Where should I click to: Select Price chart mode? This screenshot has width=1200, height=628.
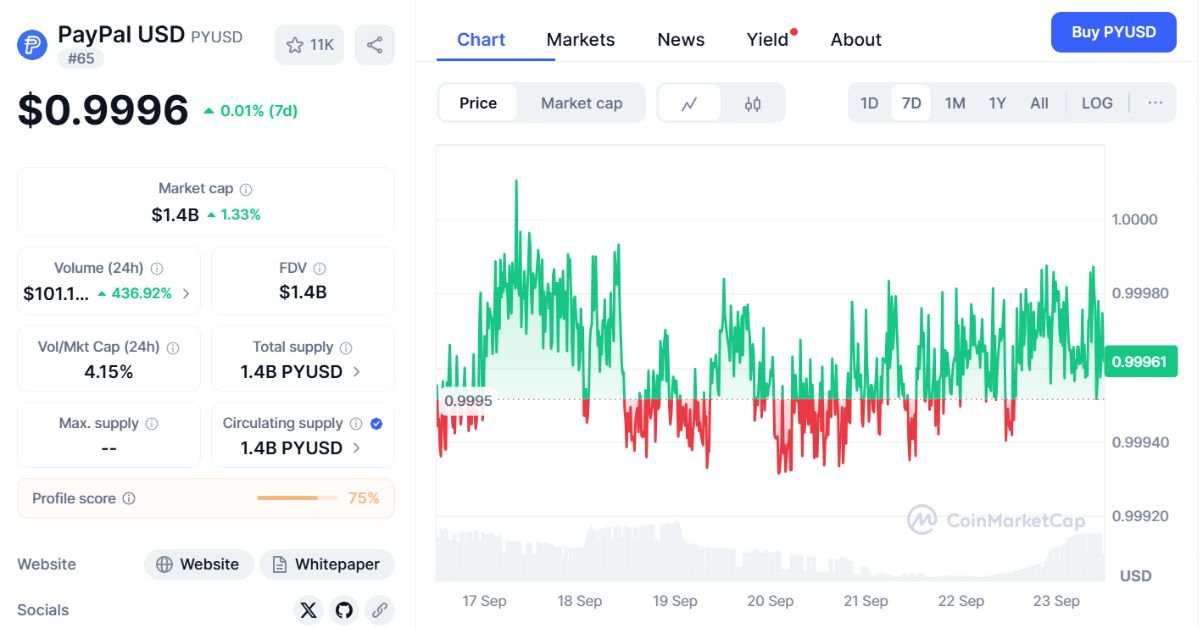[x=478, y=103]
